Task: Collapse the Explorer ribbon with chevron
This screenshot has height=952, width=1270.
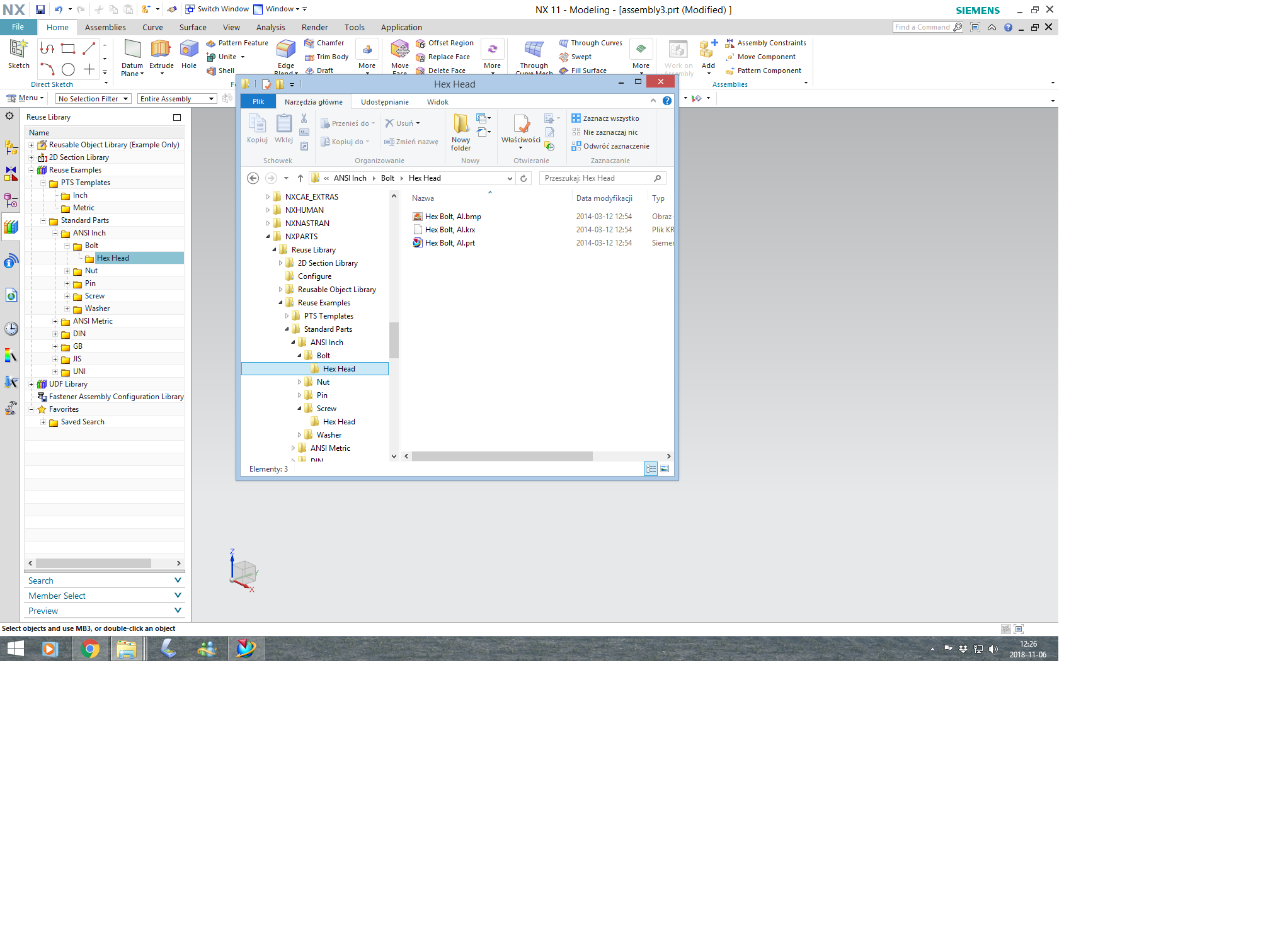Action: 653,101
